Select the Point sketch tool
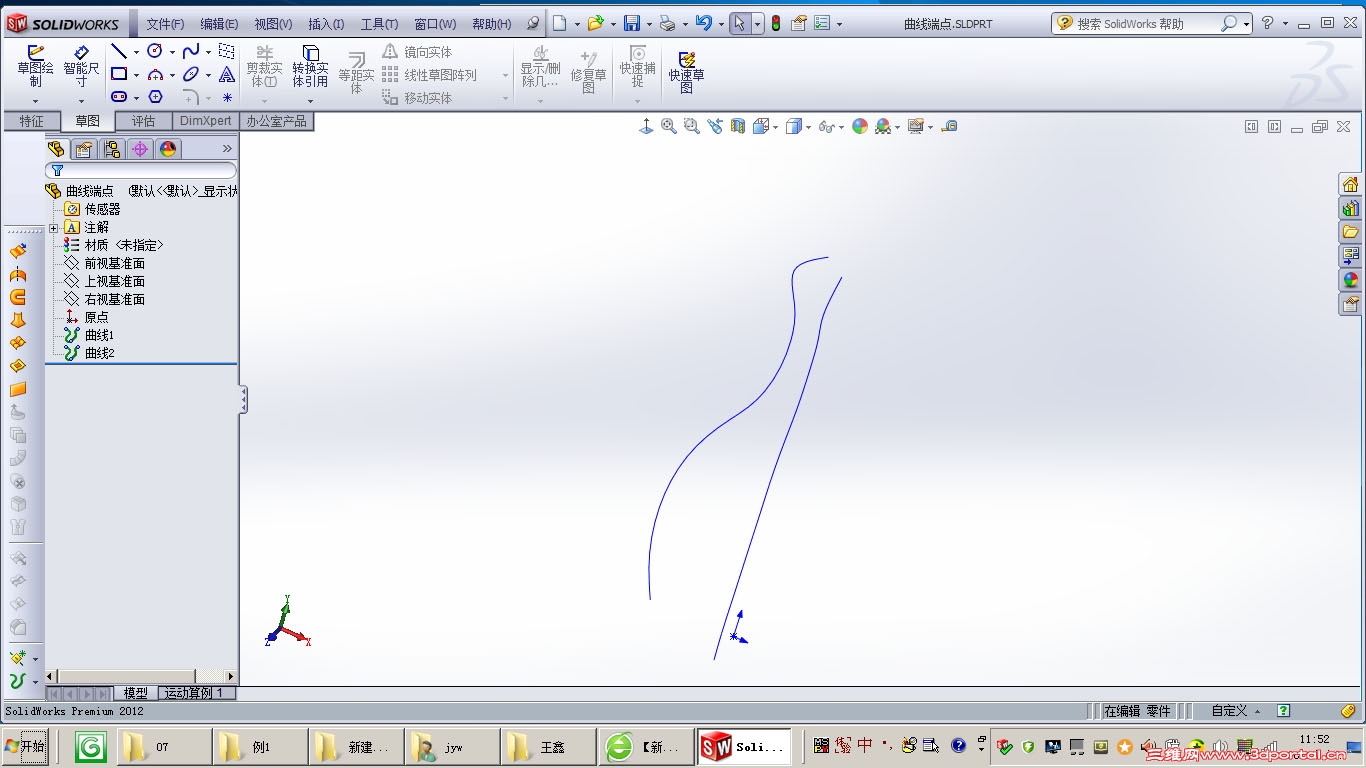This screenshot has height=768, width=1366. 227,97
